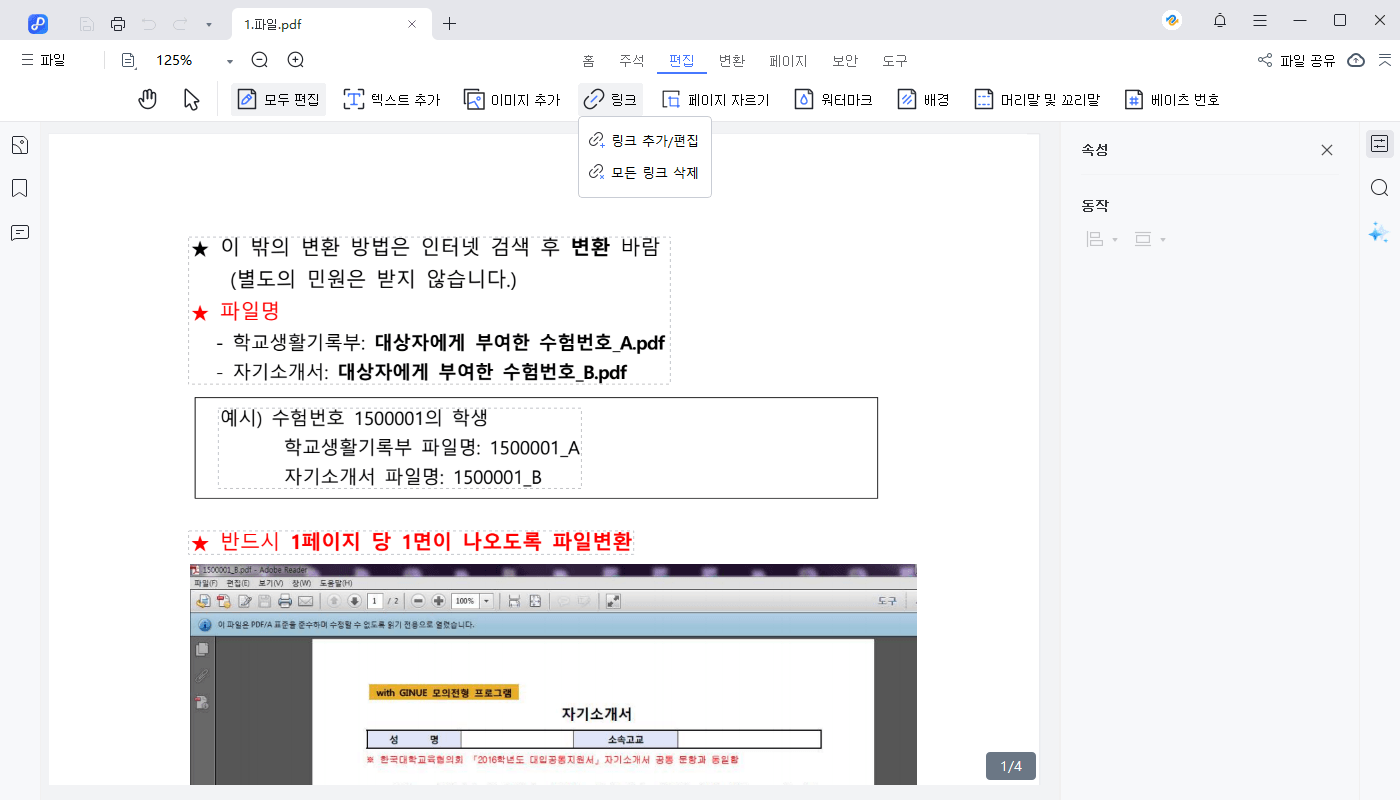Activate 모두 편집 edit-all mode
Screen dimensions: 1400x800
[279, 99]
